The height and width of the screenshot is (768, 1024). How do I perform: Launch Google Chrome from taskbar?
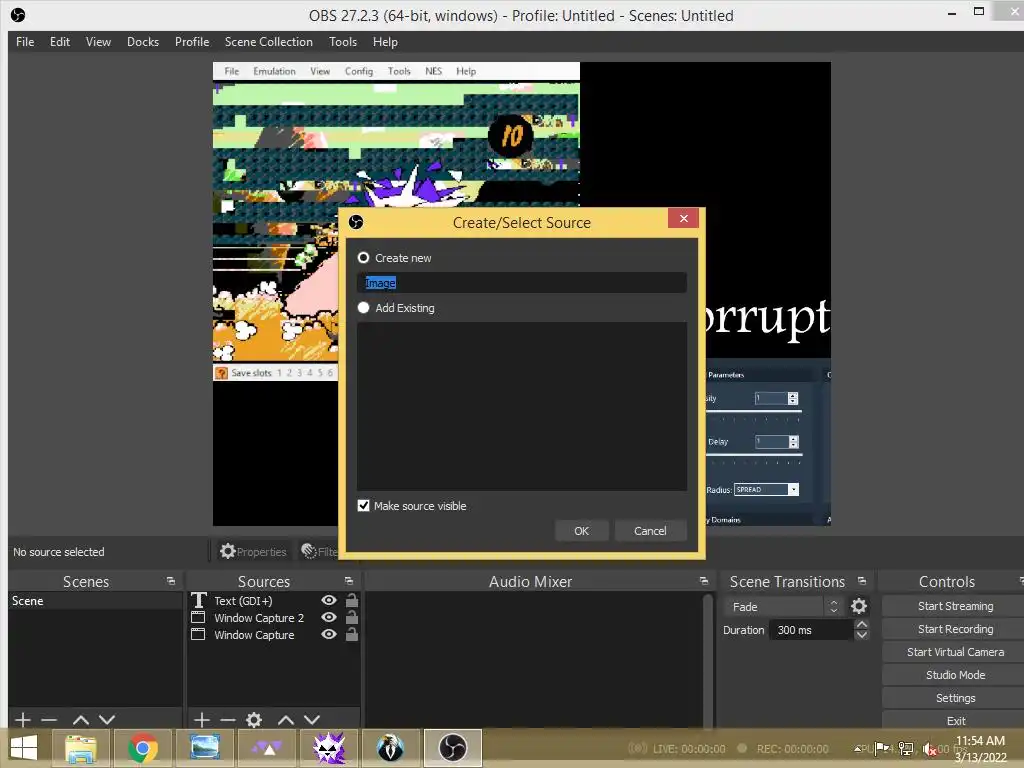pyautogui.click(x=142, y=748)
